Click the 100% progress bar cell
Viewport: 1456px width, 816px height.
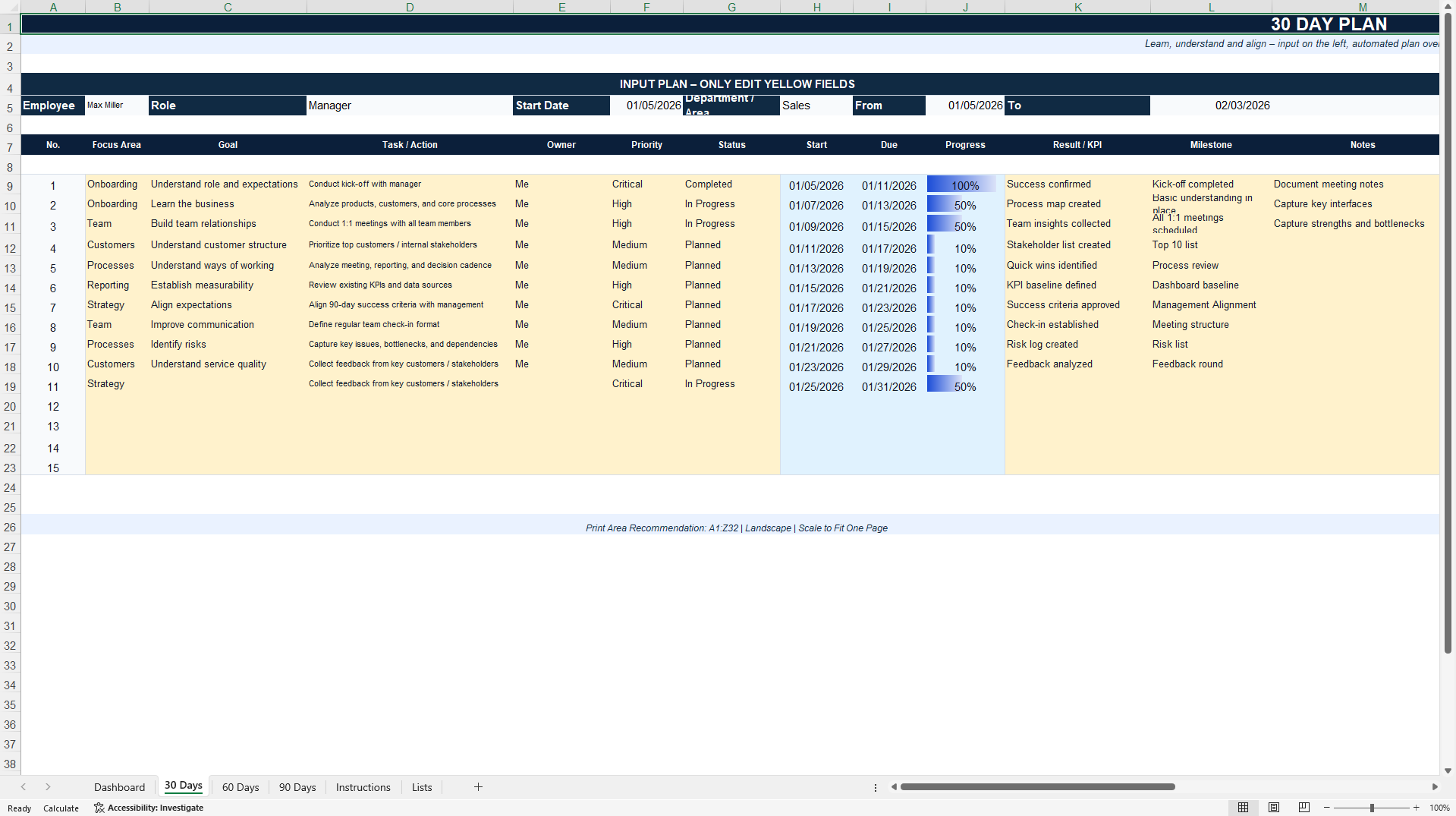tap(965, 185)
